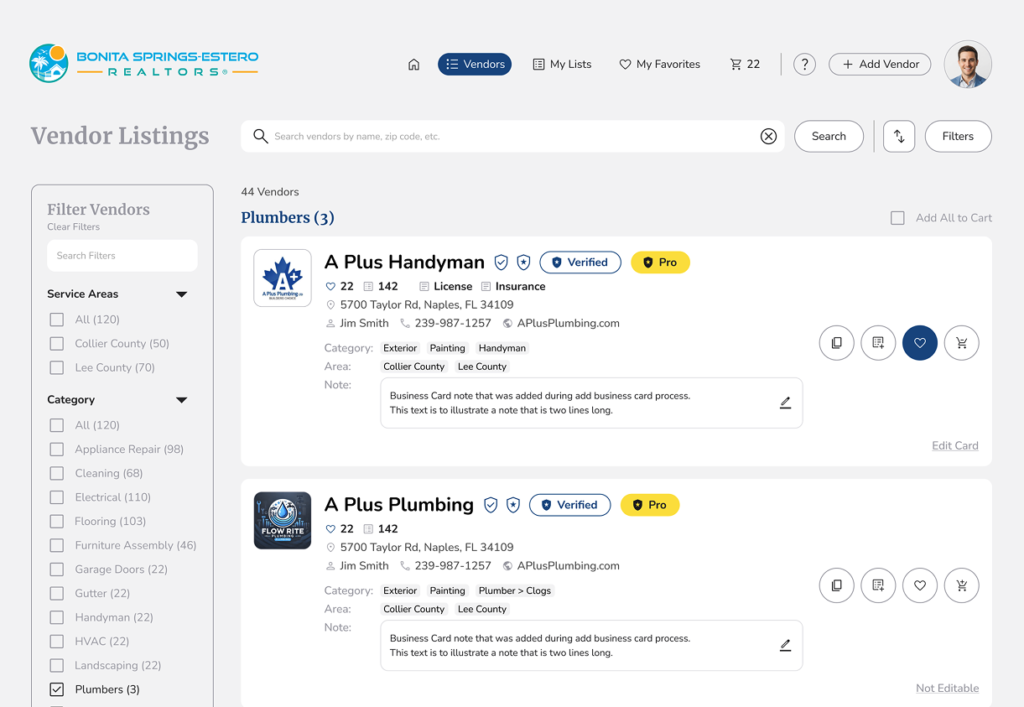This screenshot has width=1024, height=707.
Task: Enable the Add All to Cart checkbox
Action: click(898, 218)
